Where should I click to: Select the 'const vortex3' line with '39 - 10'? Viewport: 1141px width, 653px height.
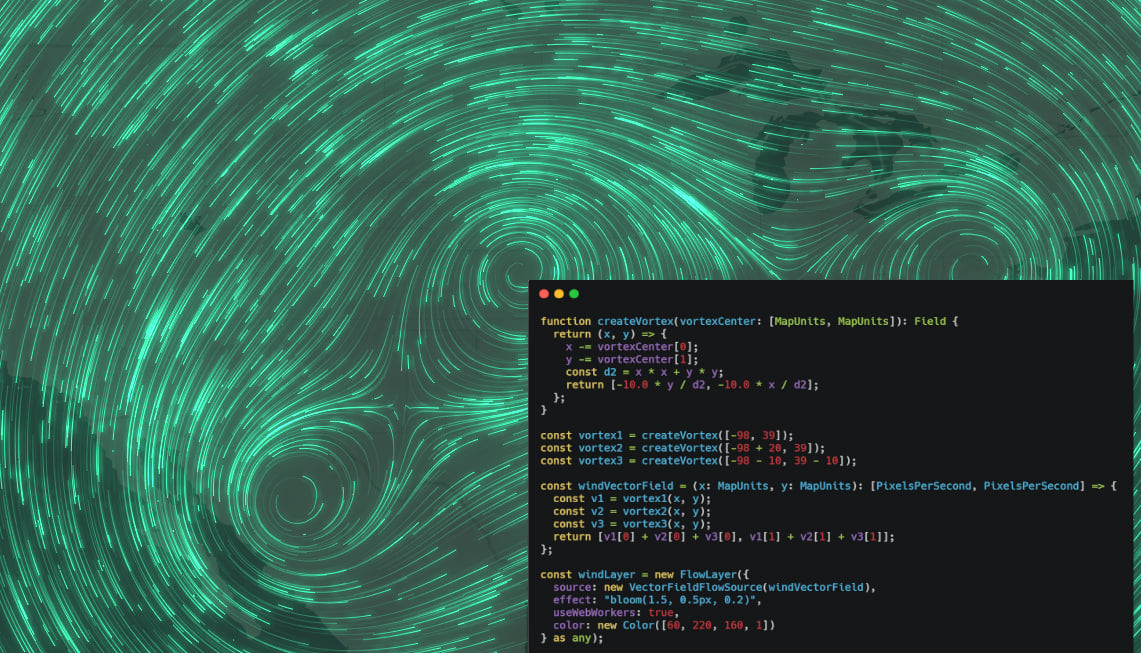(699, 461)
